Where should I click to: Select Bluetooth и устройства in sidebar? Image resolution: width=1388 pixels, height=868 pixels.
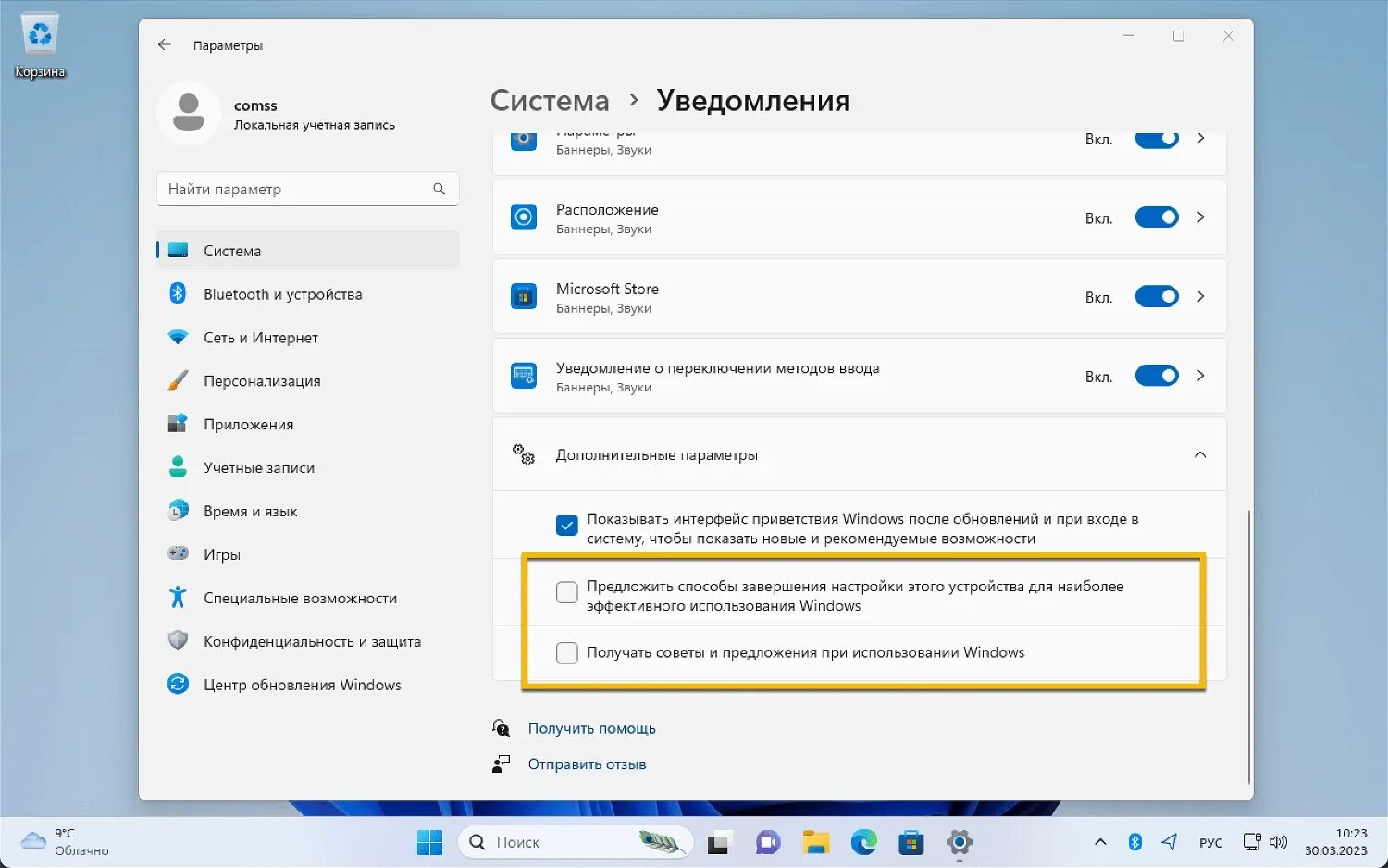pos(308,294)
